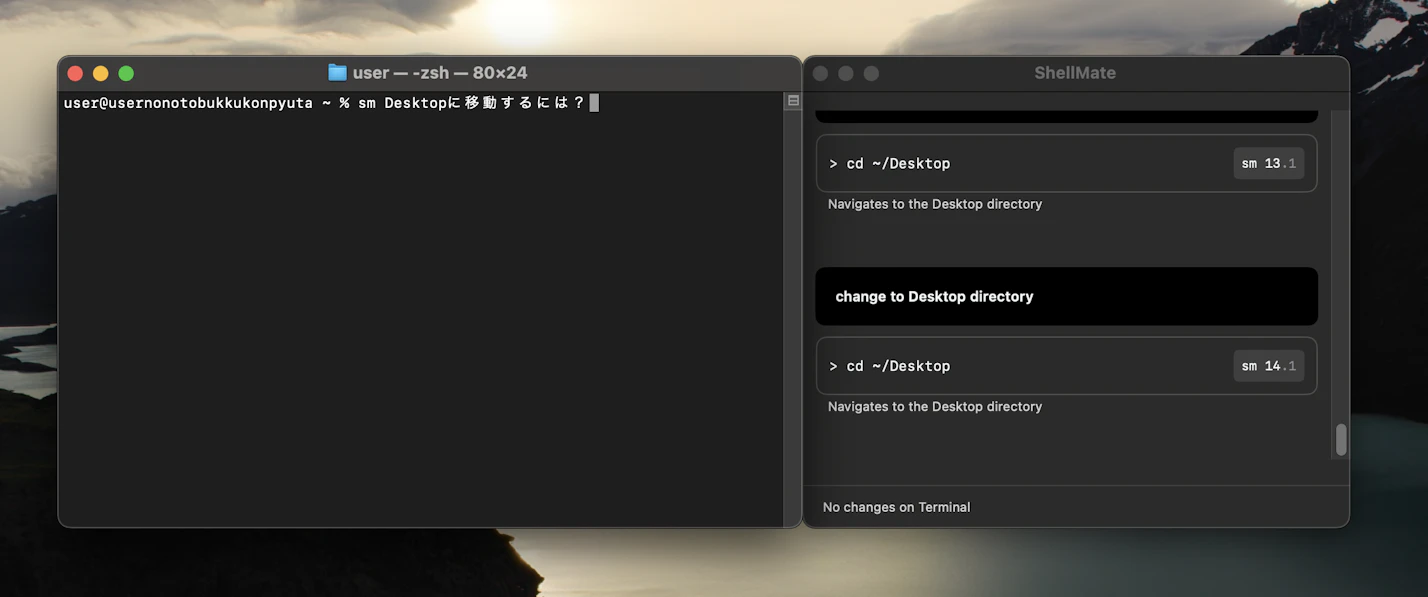Click the green zoom light on Terminal
1428x597 pixels.
coord(126,73)
